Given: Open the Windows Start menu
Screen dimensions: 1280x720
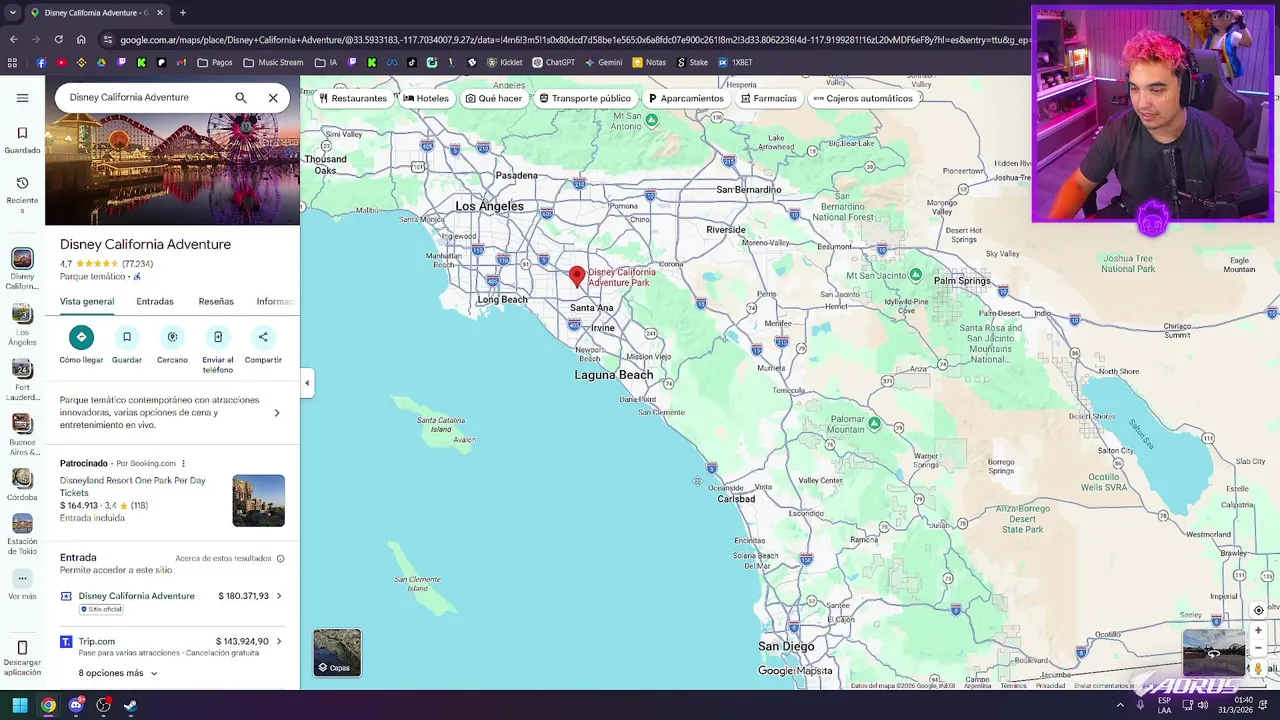Looking at the screenshot, I should pos(20,706).
